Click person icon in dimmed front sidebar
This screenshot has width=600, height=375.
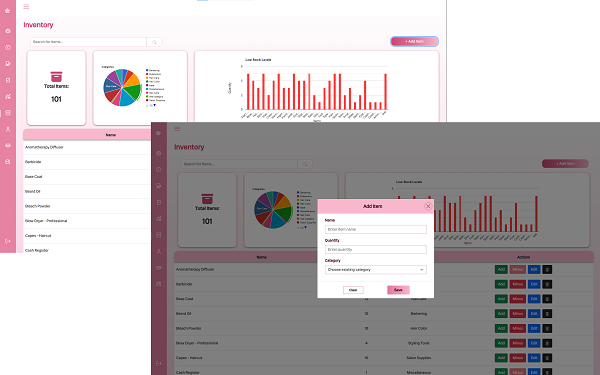(158, 251)
